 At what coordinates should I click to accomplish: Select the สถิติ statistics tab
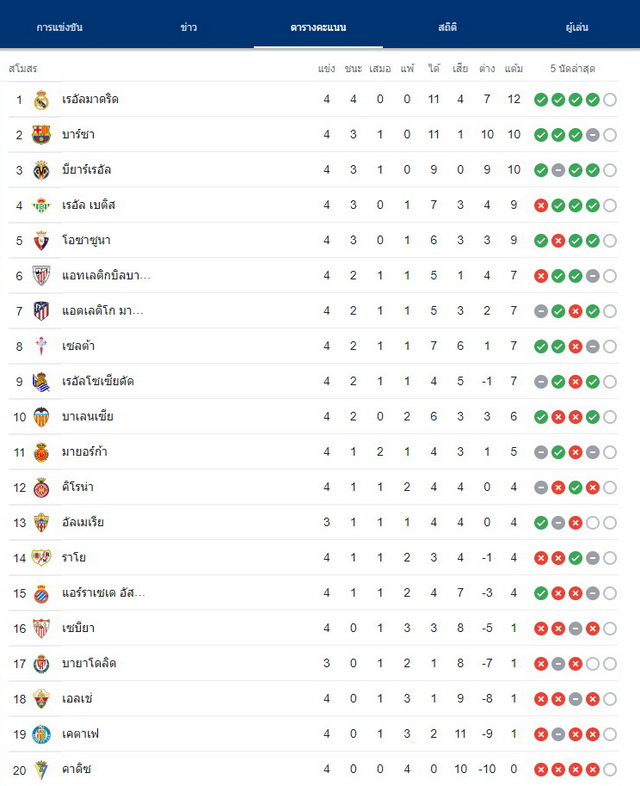[x=447, y=27]
